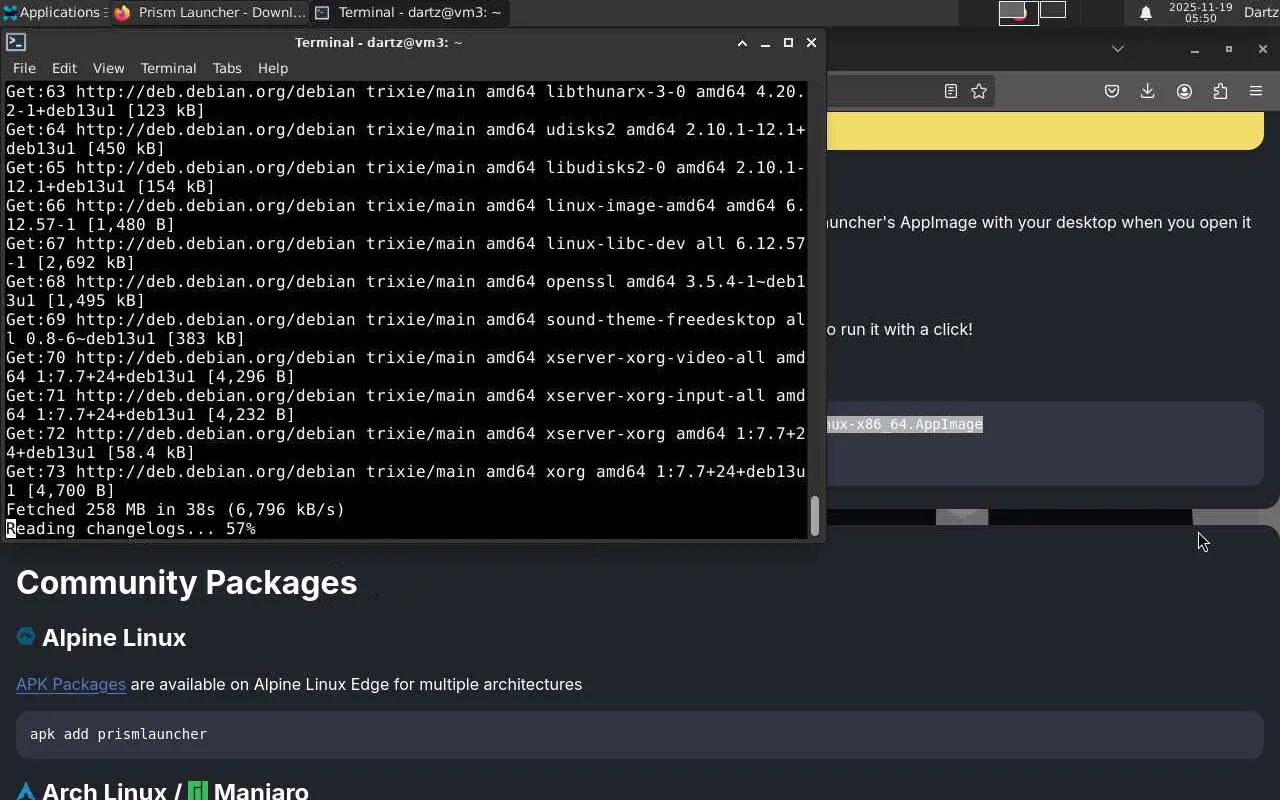Toggle Firefox reader view icon
Viewport: 1280px width, 800px height.
pos(951,91)
